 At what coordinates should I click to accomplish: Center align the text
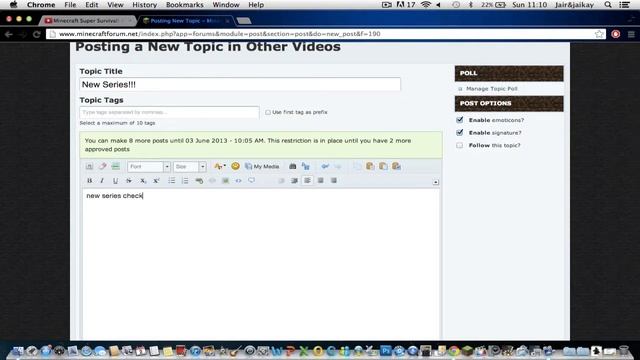pyautogui.click(x=320, y=180)
